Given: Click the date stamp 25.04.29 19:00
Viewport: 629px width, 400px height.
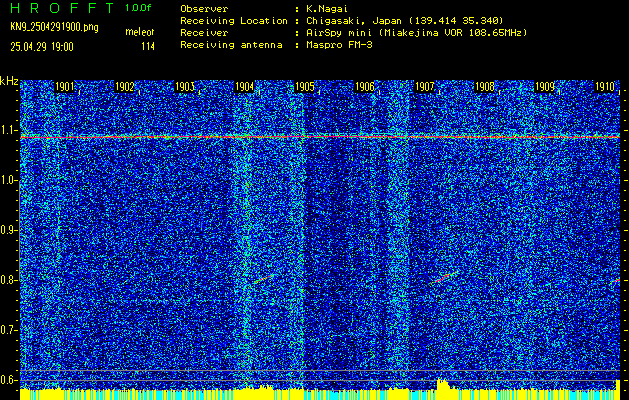Looking at the screenshot, I should coord(42,47).
